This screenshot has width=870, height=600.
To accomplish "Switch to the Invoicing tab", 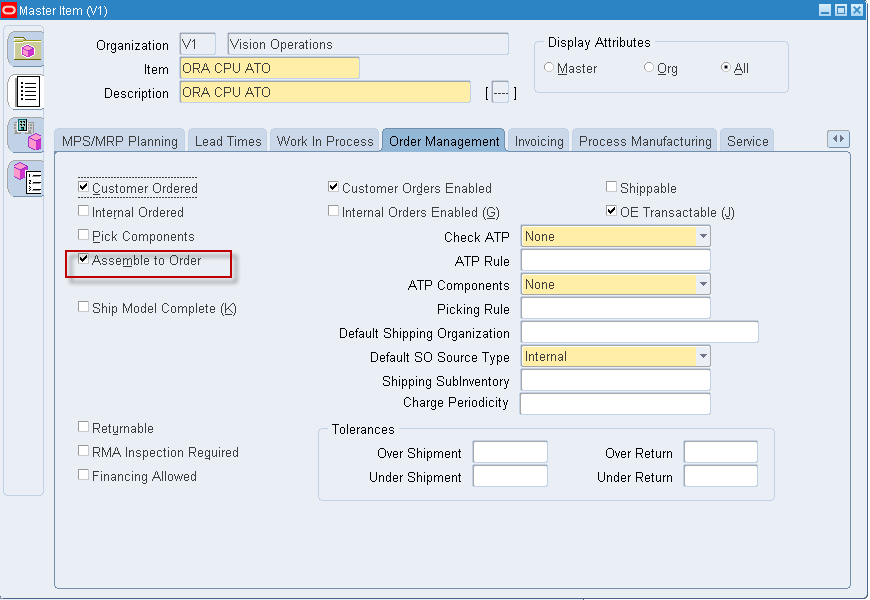I will click(538, 140).
